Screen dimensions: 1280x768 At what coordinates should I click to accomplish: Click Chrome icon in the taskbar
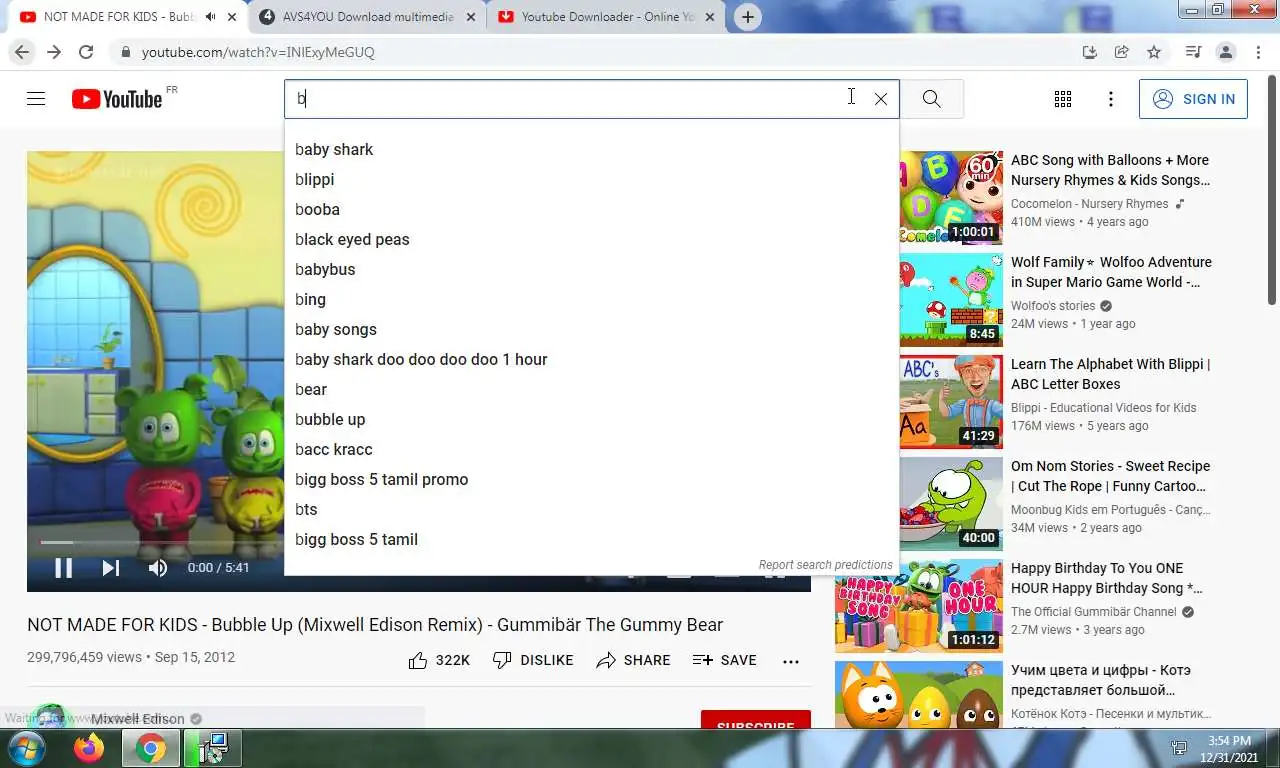click(151, 748)
